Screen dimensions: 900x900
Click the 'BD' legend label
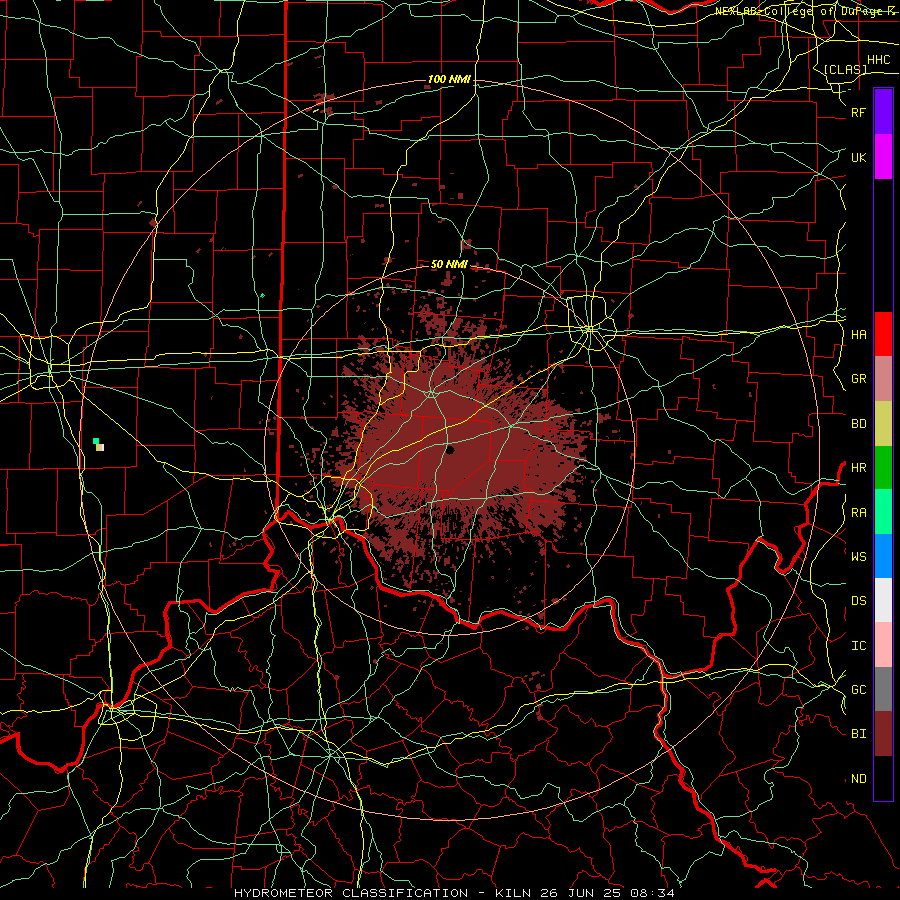click(858, 424)
